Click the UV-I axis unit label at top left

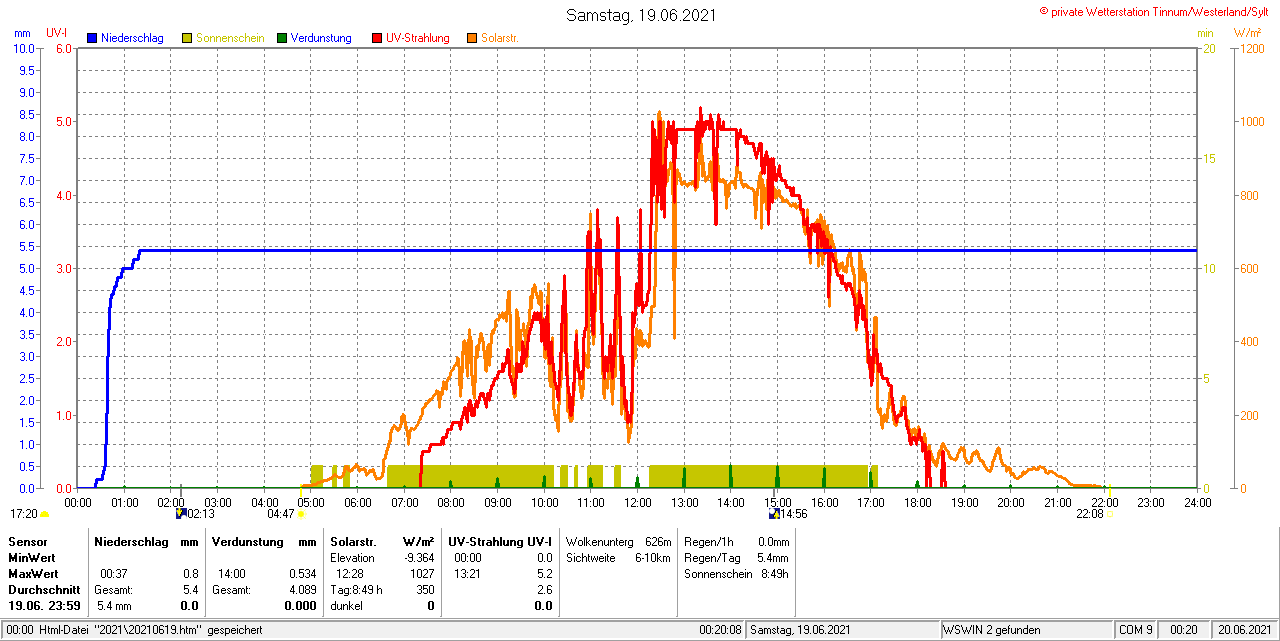click(57, 33)
